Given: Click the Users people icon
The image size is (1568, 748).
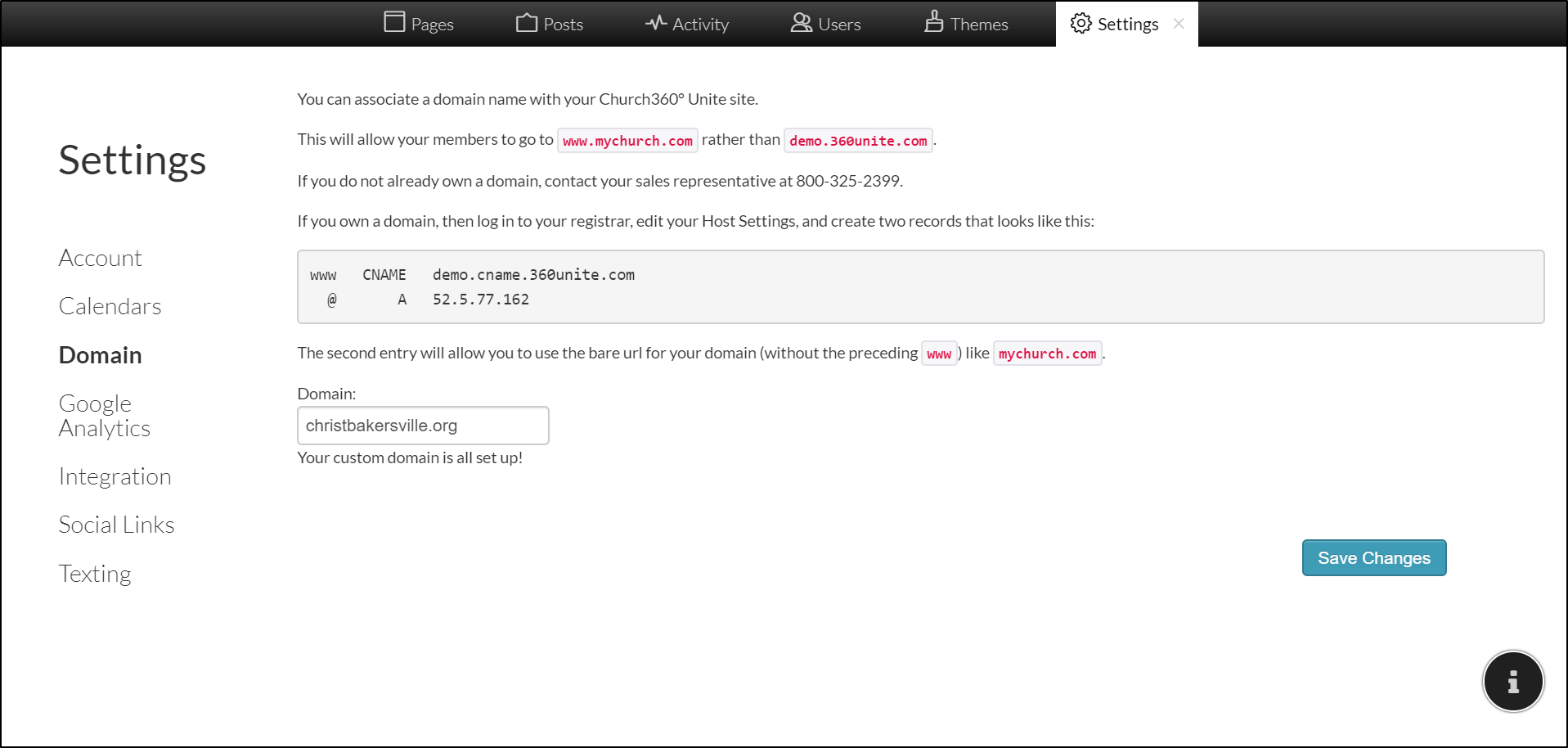Looking at the screenshot, I should 801,23.
